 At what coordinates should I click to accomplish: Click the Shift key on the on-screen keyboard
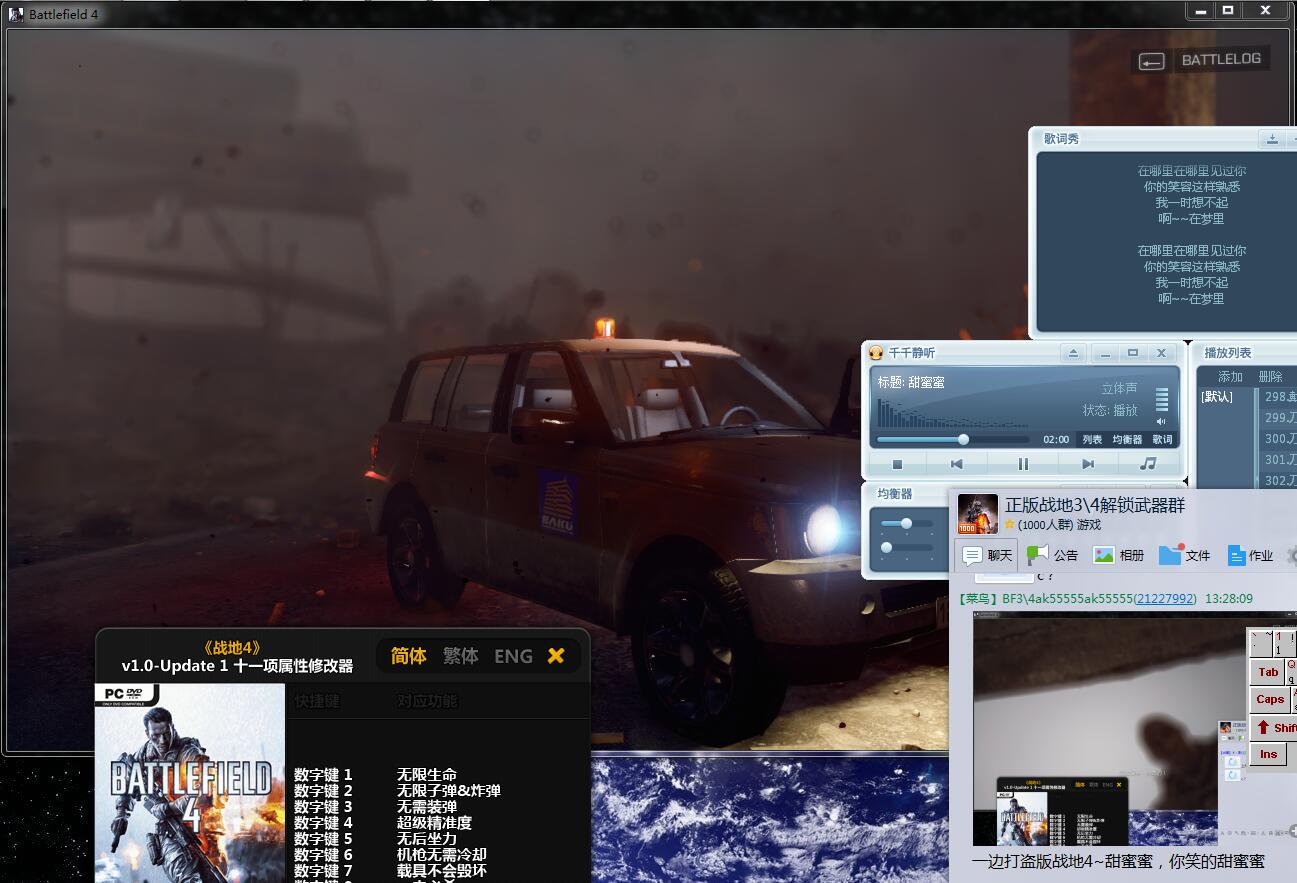point(1275,727)
